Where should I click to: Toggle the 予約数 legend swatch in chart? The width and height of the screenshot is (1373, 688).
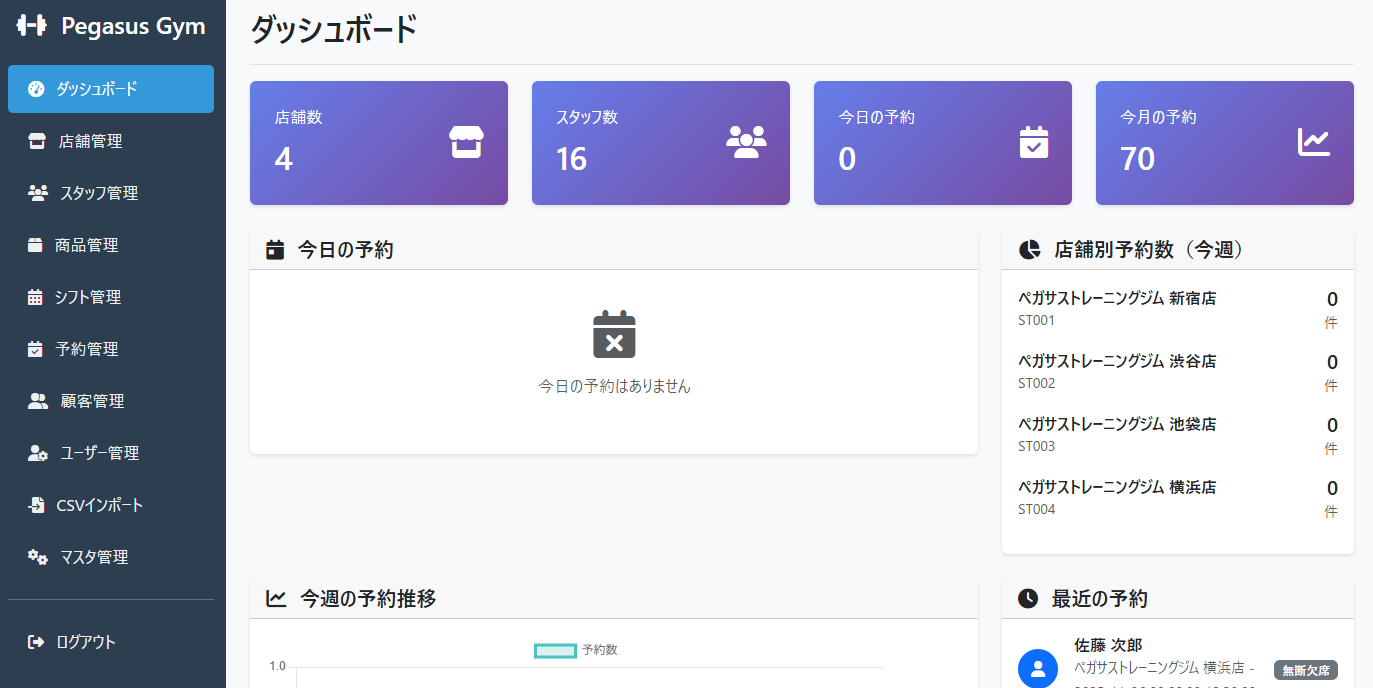tap(555, 651)
